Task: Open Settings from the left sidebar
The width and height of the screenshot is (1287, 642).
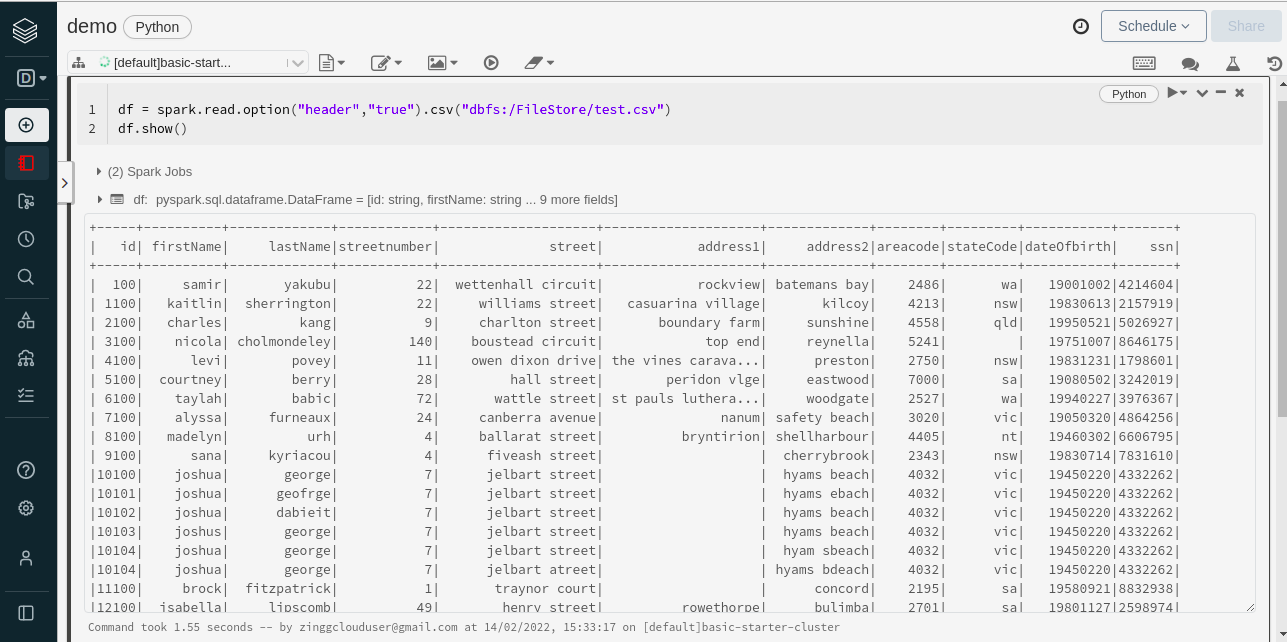Action: coord(24,507)
